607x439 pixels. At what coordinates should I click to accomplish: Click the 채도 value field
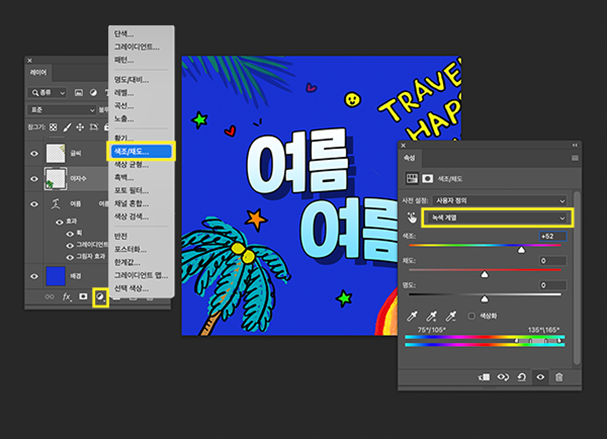coord(553,261)
